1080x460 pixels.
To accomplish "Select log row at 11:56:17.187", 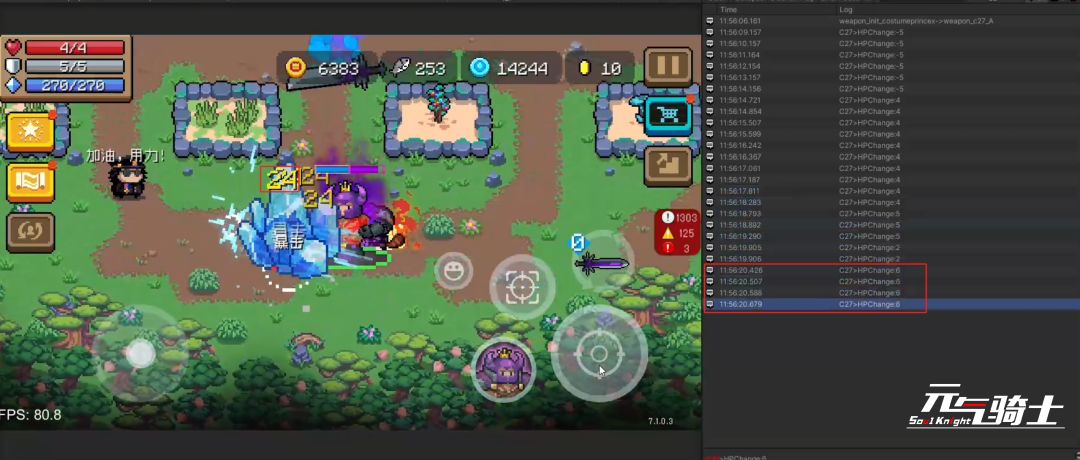I will pos(893,180).
